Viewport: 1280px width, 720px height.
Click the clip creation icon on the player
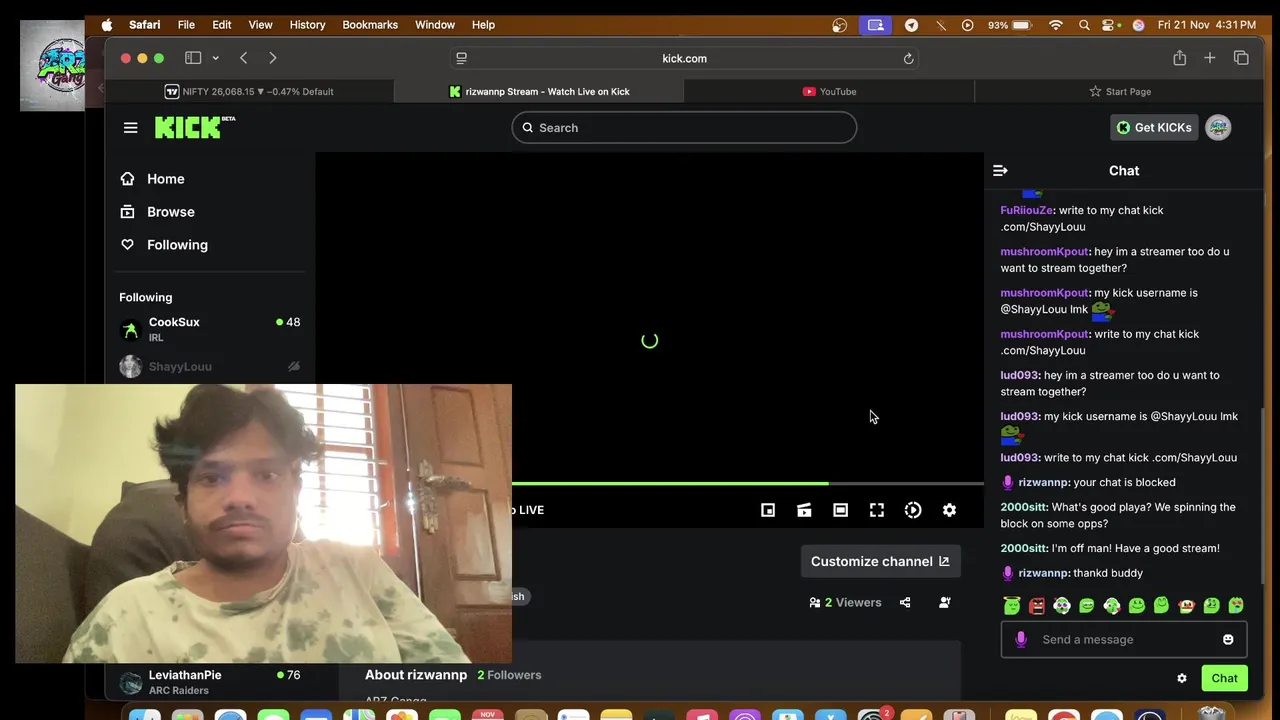coord(804,510)
